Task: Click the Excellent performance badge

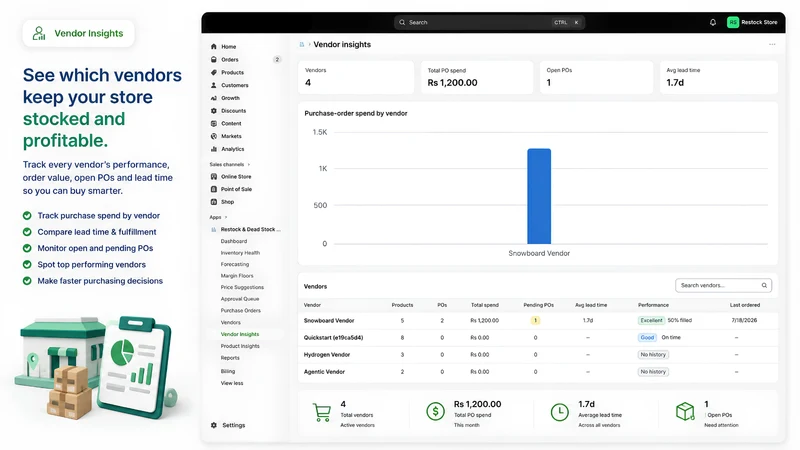Action: pos(652,320)
